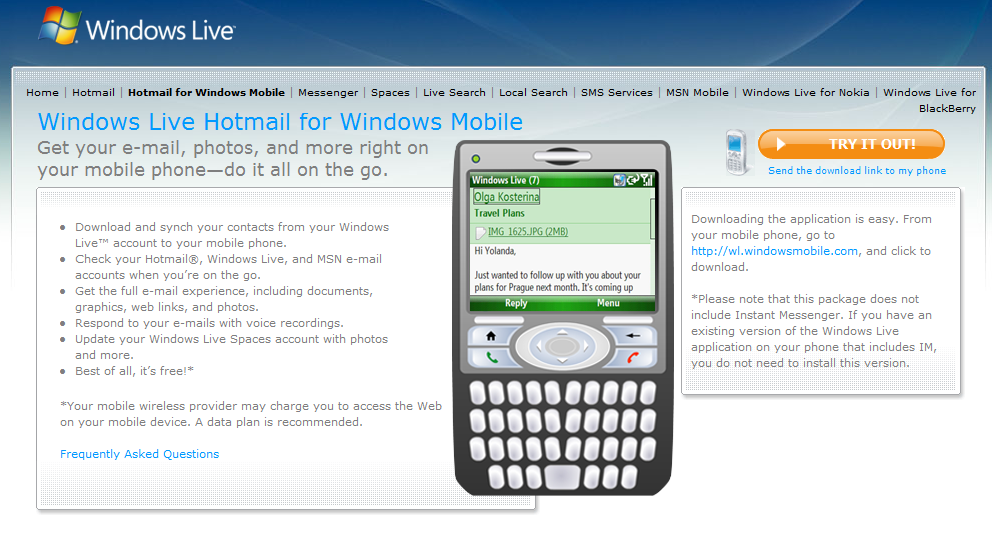Click the IMG 1625.JPG (2MB) attachment link

pos(528,232)
